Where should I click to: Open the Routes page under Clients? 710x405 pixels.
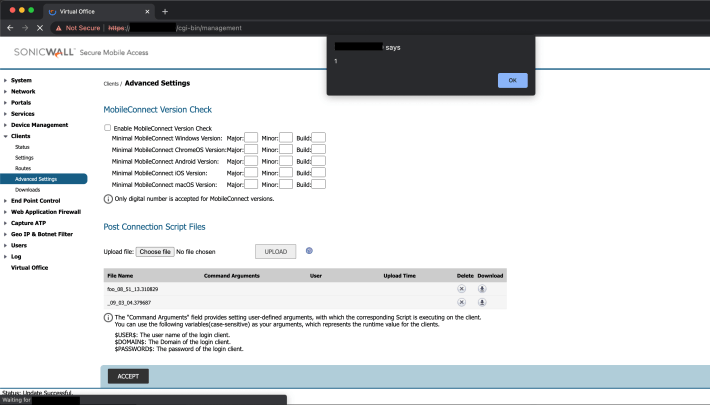[x=23, y=168]
